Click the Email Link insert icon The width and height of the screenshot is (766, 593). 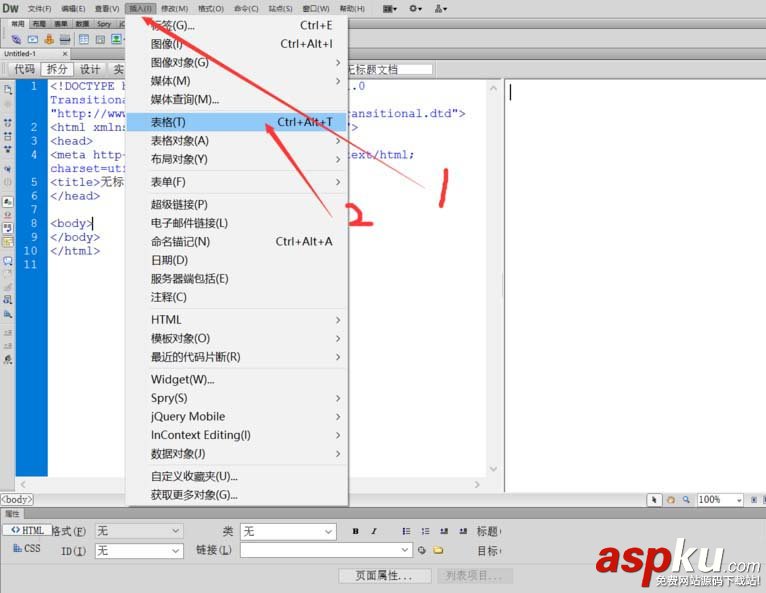pyautogui.click(x=33, y=40)
